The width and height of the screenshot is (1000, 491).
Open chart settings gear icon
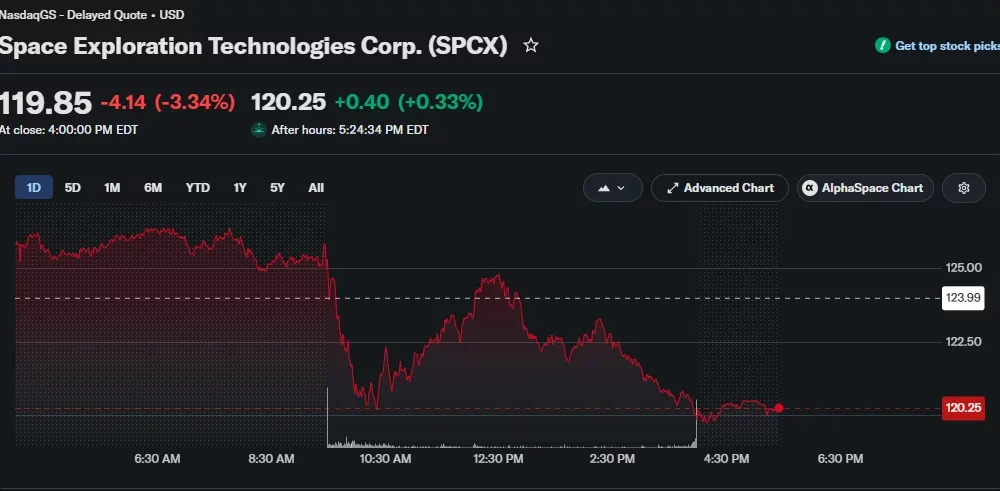pos(964,188)
